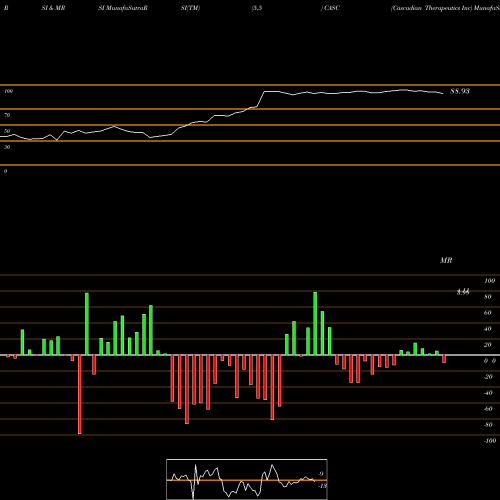Click the RSI axis label 70
This screenshot has height=500, width=500.
coord(7,115)
